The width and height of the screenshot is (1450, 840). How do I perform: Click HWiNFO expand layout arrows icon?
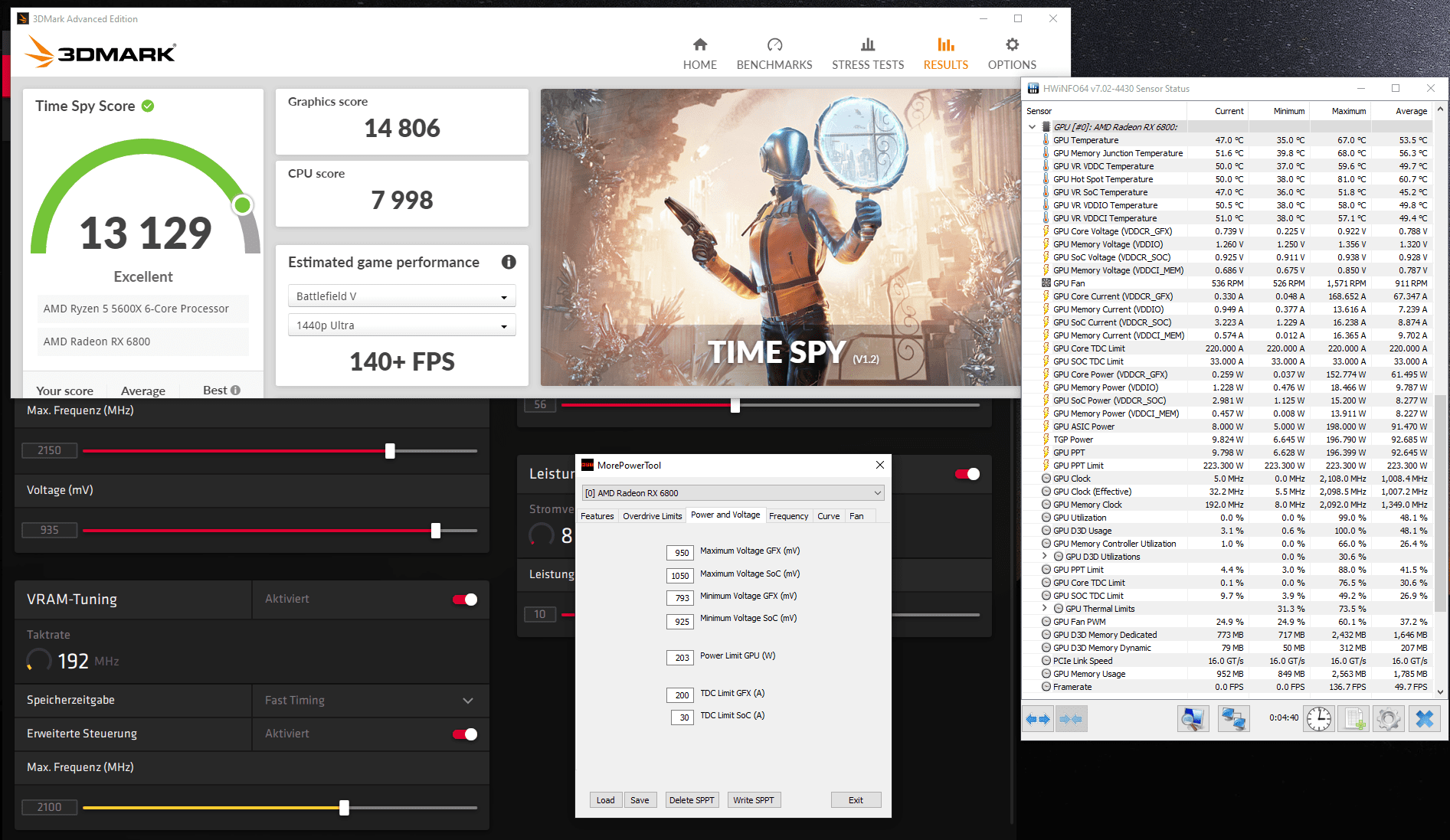pyautogui.click(x=1038, y=719)
